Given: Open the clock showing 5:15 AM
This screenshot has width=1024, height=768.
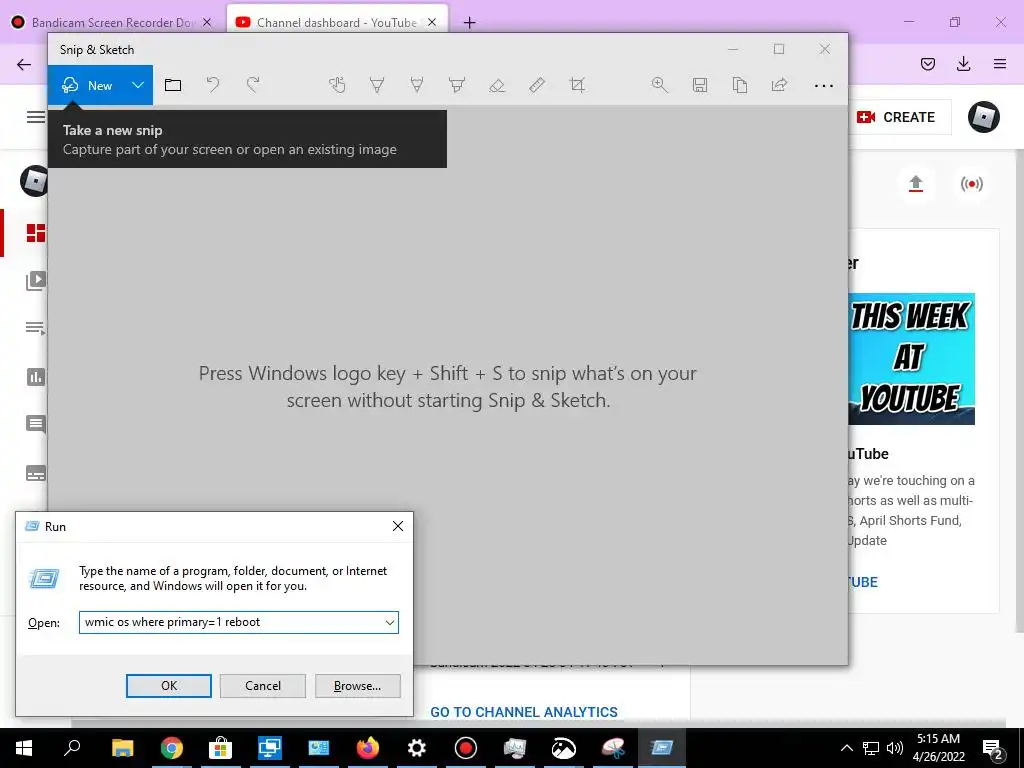Looking at the screenshot, I should (x=938, y=748).
